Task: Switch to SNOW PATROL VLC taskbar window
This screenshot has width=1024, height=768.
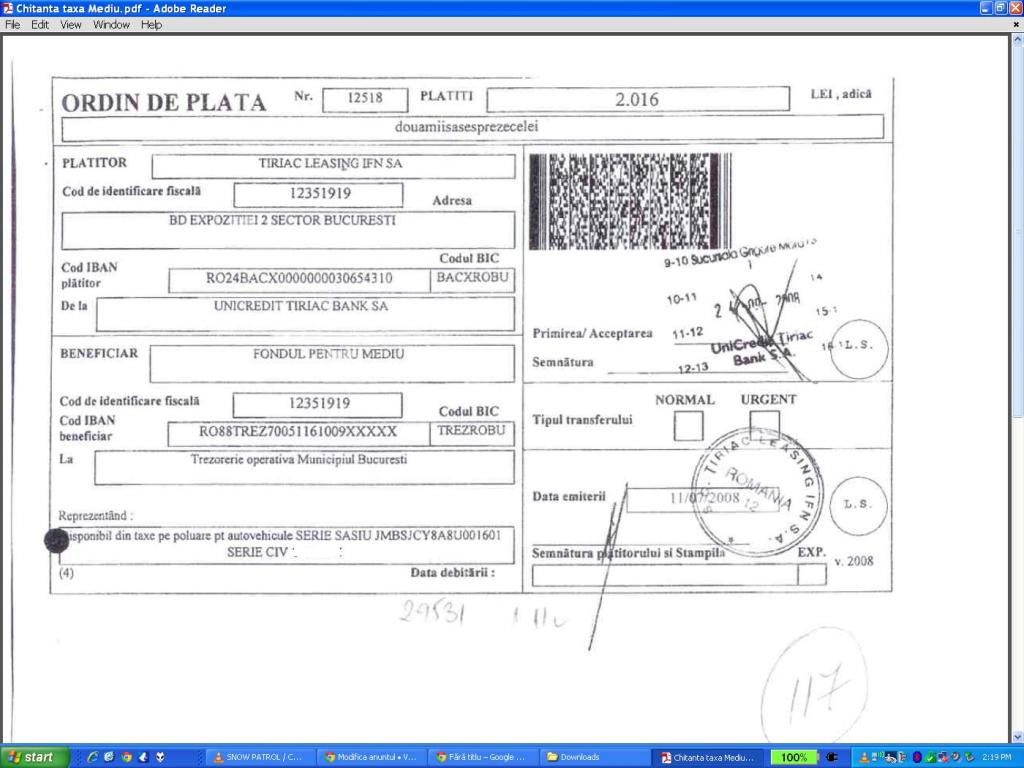Action: tap(258, 757)
